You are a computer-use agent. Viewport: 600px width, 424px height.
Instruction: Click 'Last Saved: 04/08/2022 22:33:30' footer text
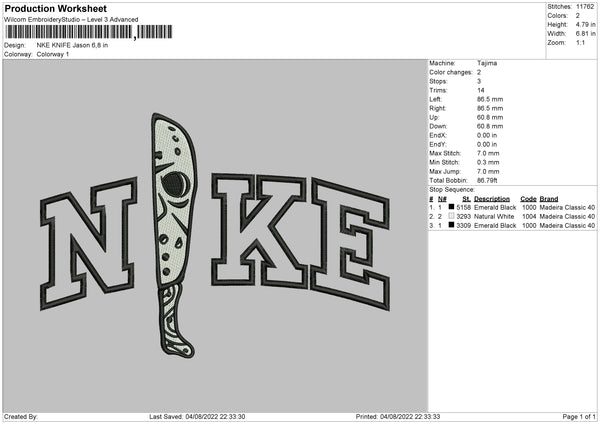pyautogui.click(x=197, y=417)
